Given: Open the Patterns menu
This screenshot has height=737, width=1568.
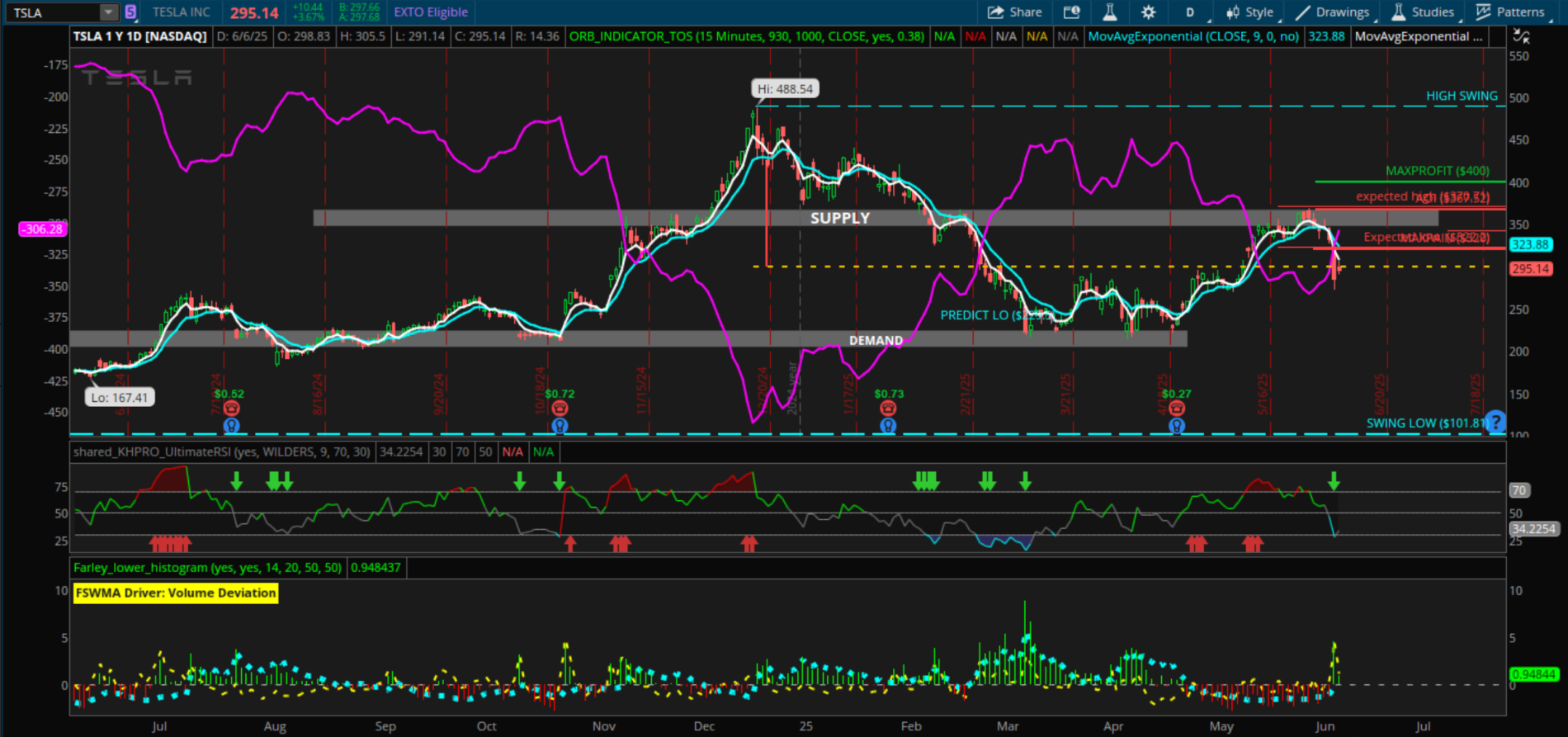Looking at the screenshot, I should click(1510, 12).
